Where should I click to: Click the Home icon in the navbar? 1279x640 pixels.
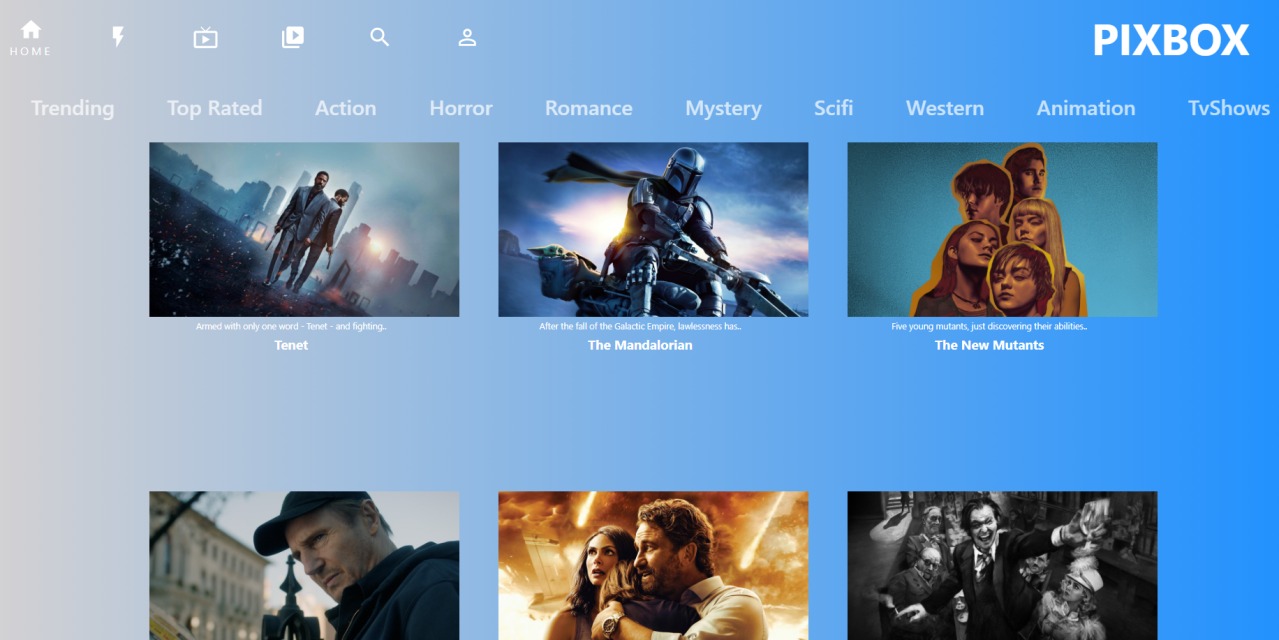30,33
